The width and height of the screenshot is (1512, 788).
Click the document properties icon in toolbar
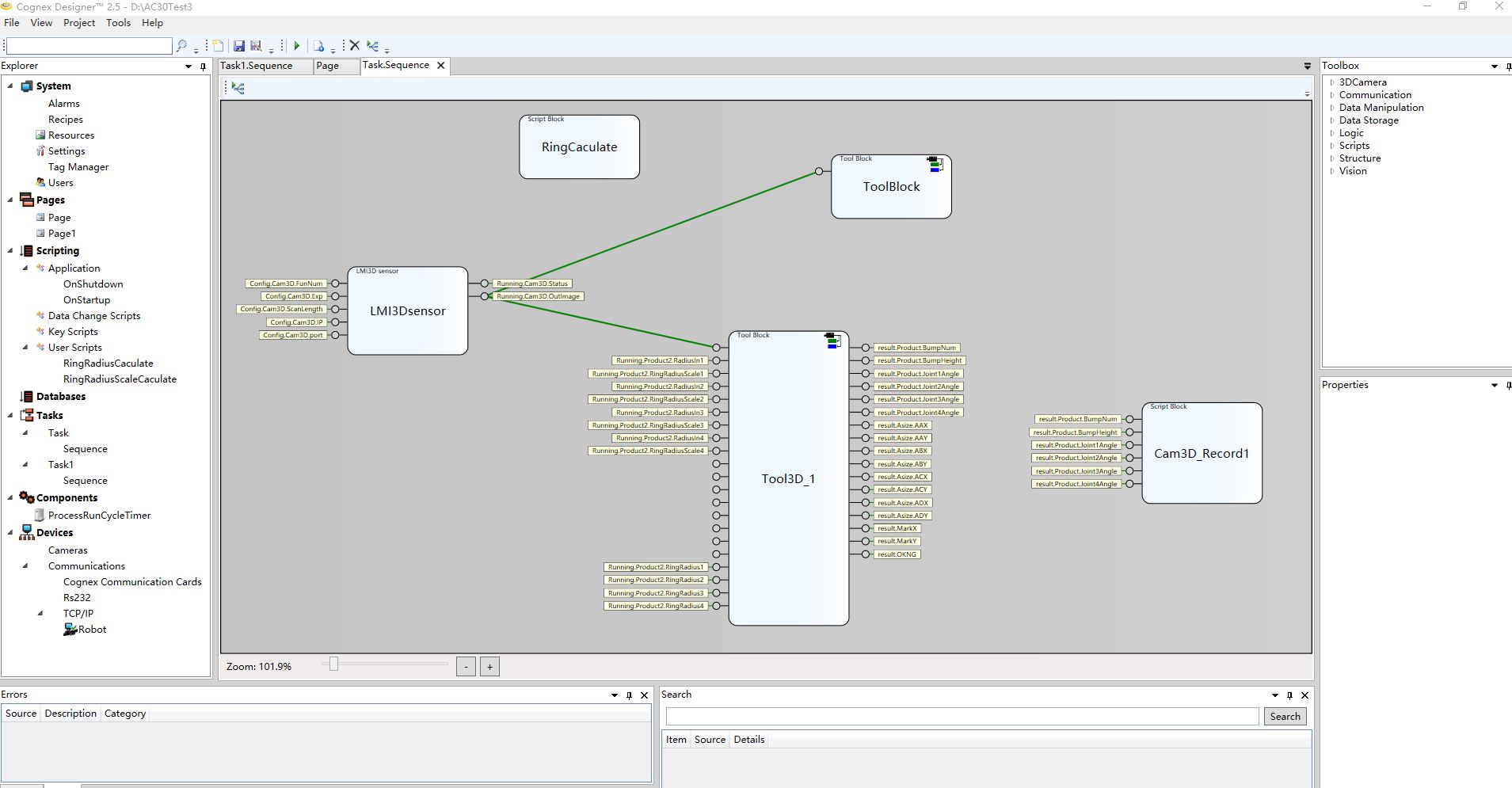(x=318, y=46)
